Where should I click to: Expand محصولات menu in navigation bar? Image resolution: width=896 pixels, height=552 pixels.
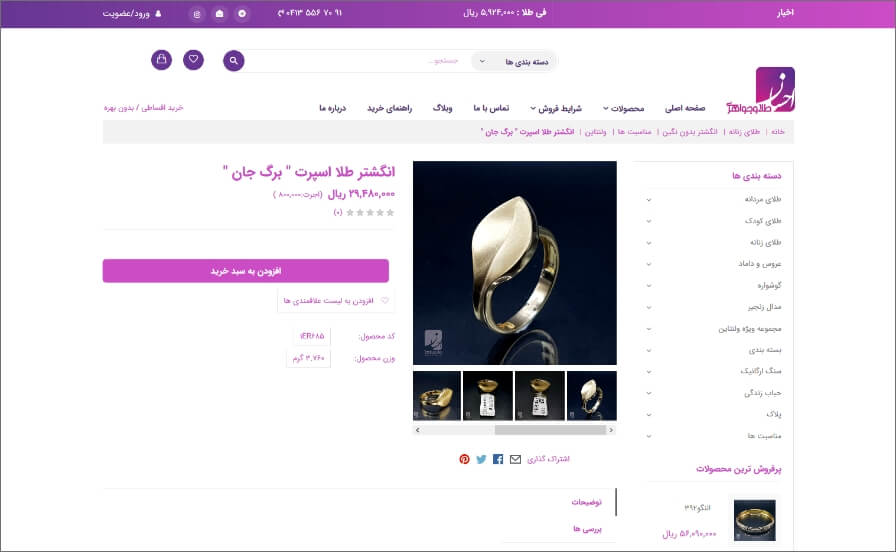tap(623, 109)
